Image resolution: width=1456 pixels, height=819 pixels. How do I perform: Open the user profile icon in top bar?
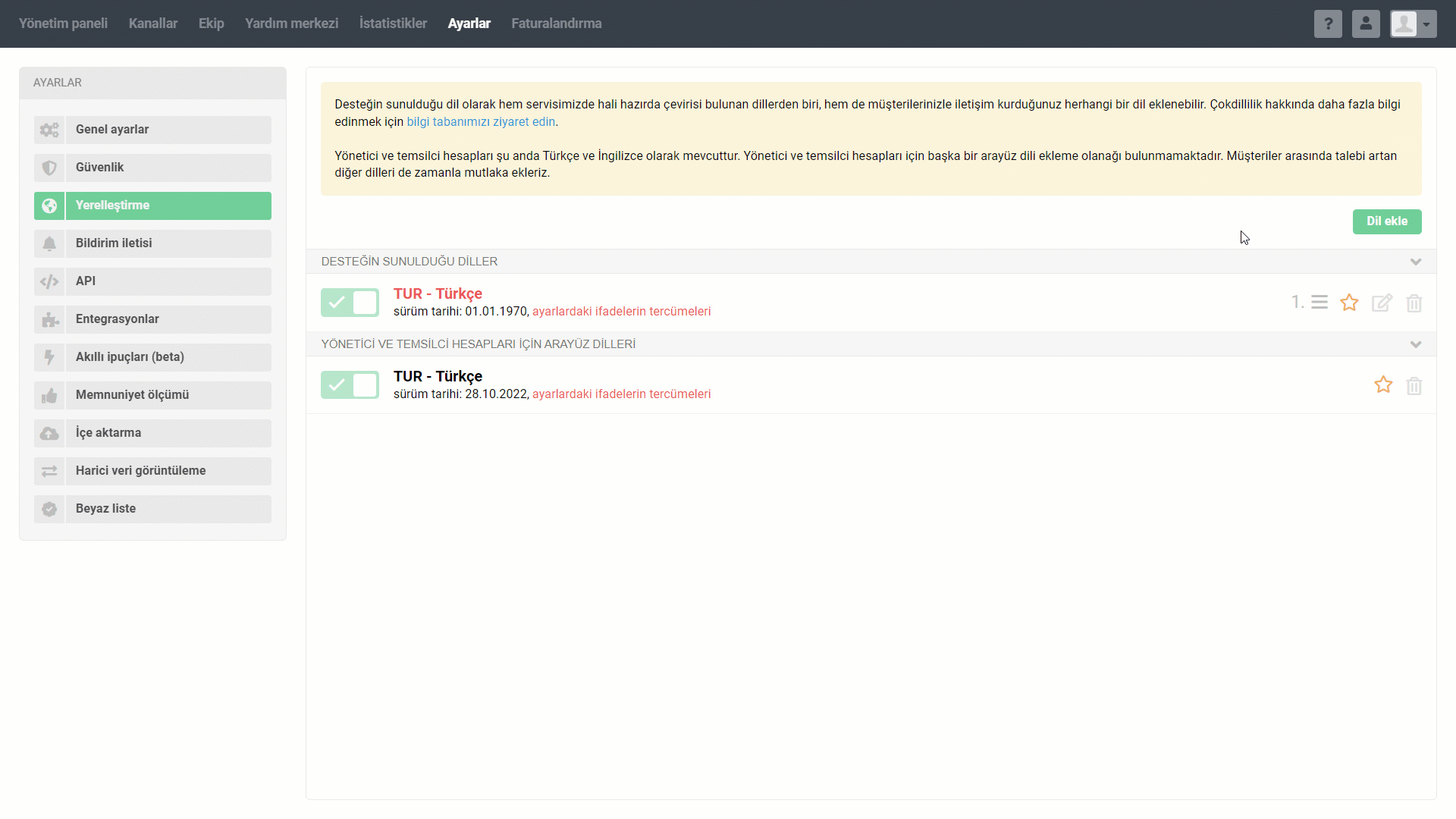pos(1366,24)
